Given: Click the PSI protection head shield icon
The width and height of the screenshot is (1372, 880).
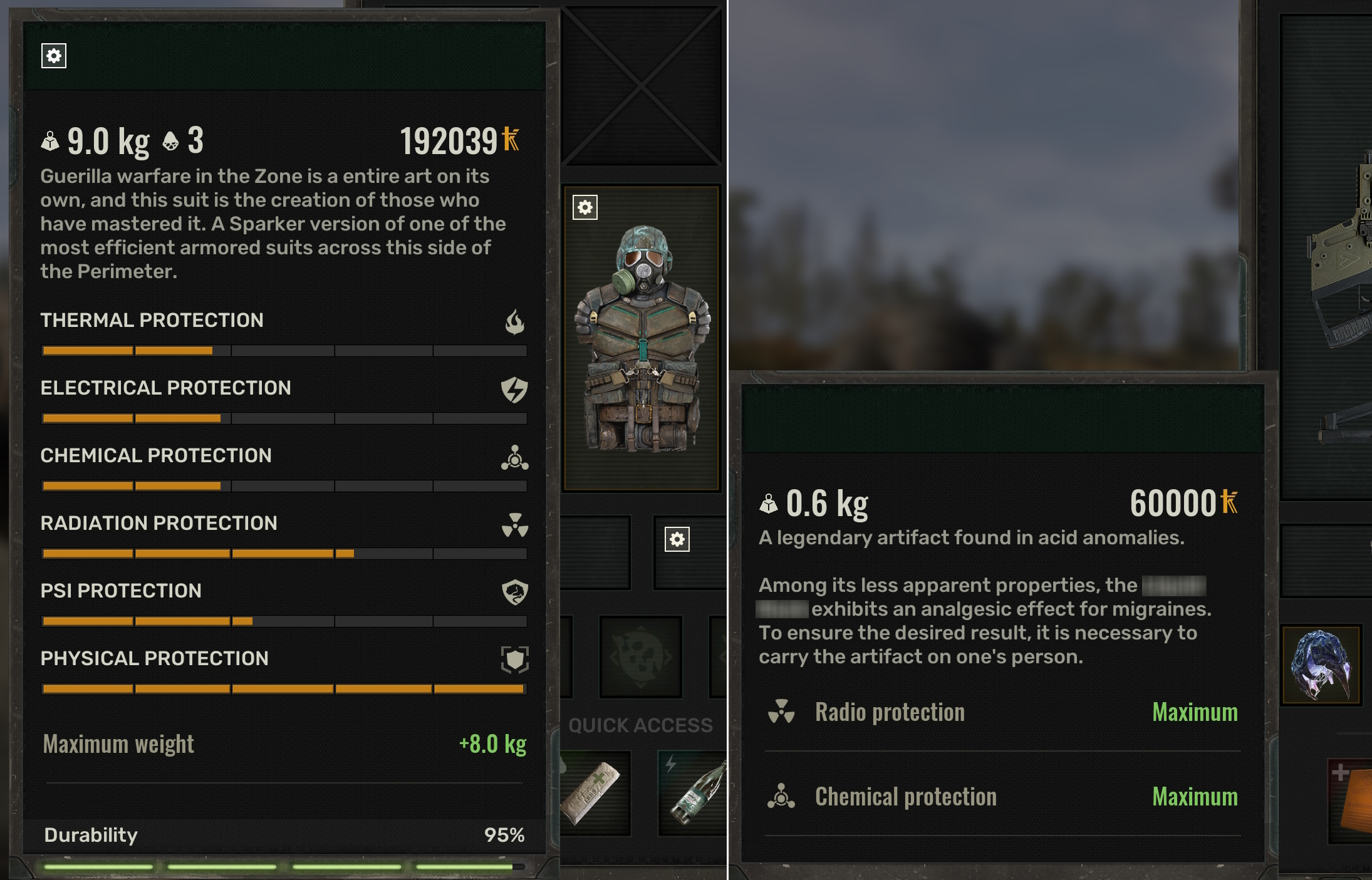Looking at the screenshot, I should pyautogui.click(x=514, y=593).
